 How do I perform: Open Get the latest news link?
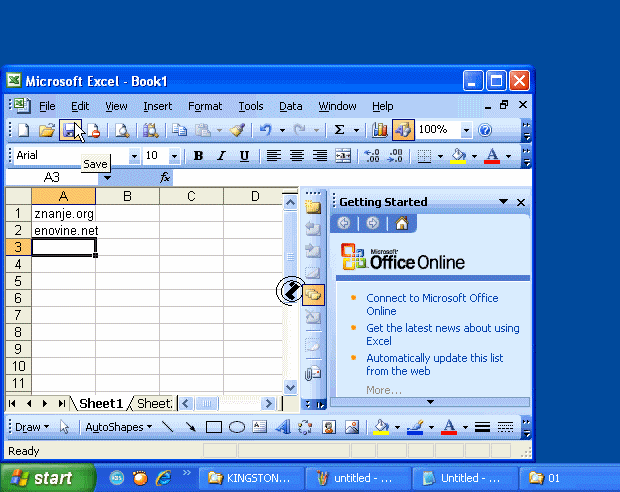tap(442, 334)
